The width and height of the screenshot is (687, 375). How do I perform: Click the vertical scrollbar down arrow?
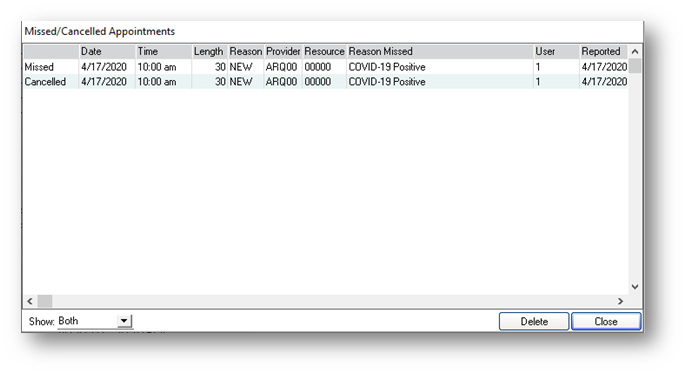click(635, 287)
